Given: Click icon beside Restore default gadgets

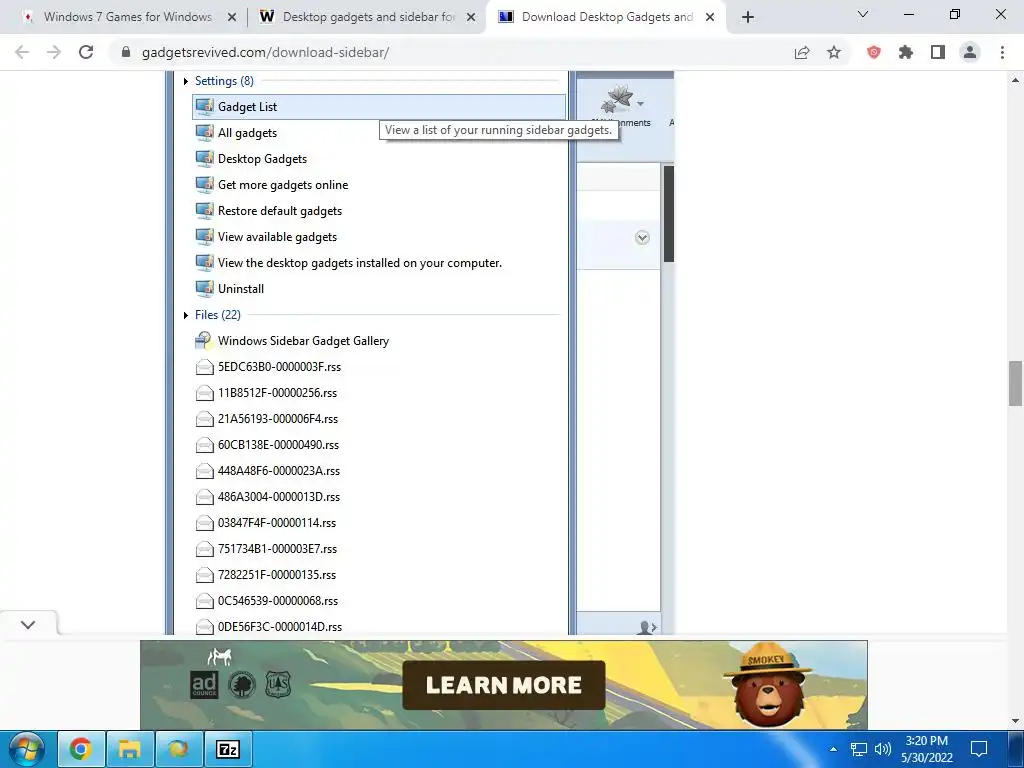Looking at the screenshot, I should click(204, 211).
